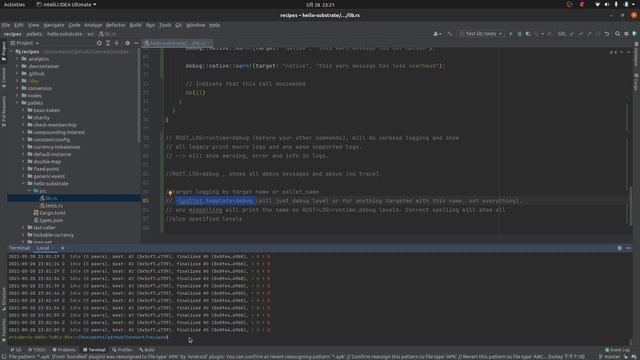Hide the Project panel with minus icon

(136, 43)
